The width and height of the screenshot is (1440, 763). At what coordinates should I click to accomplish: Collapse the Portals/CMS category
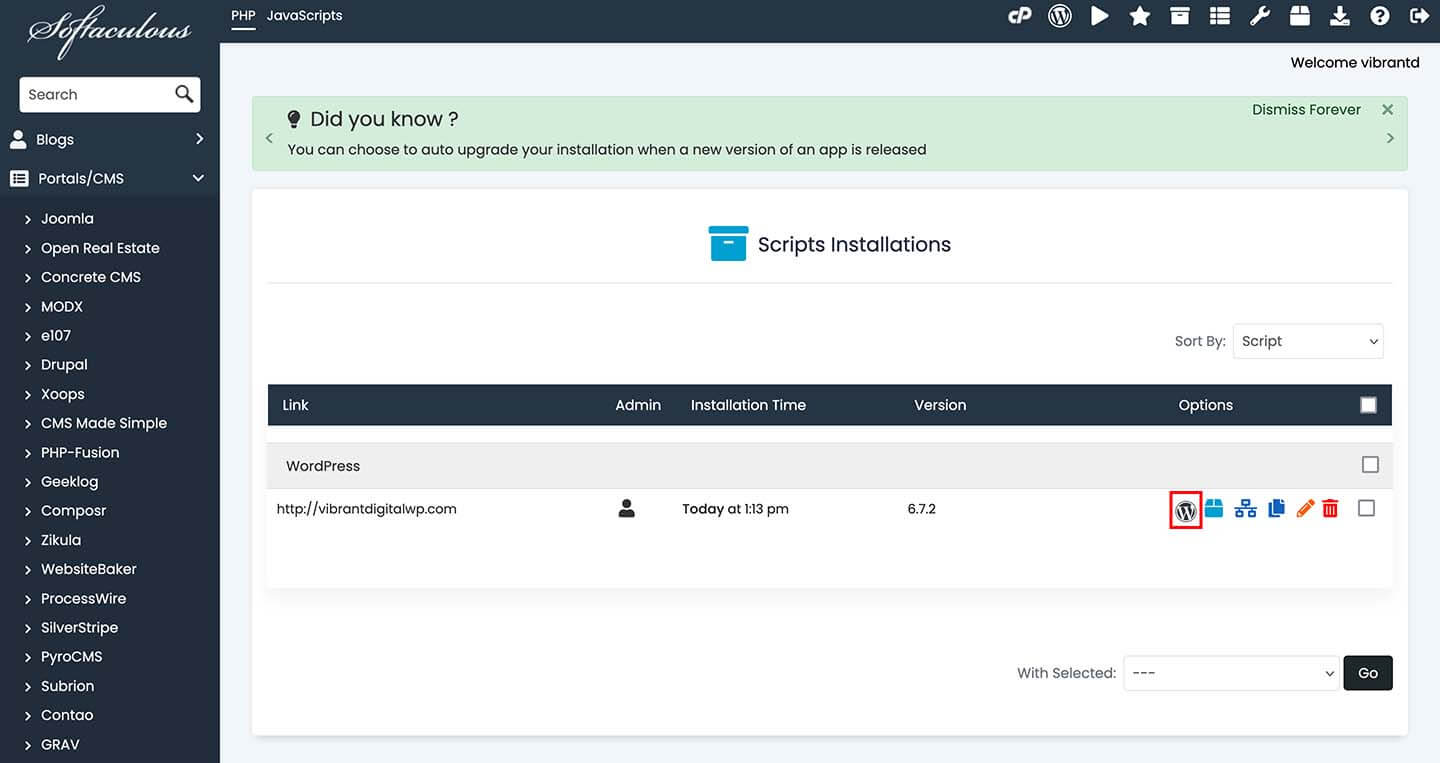click(110, 178)
